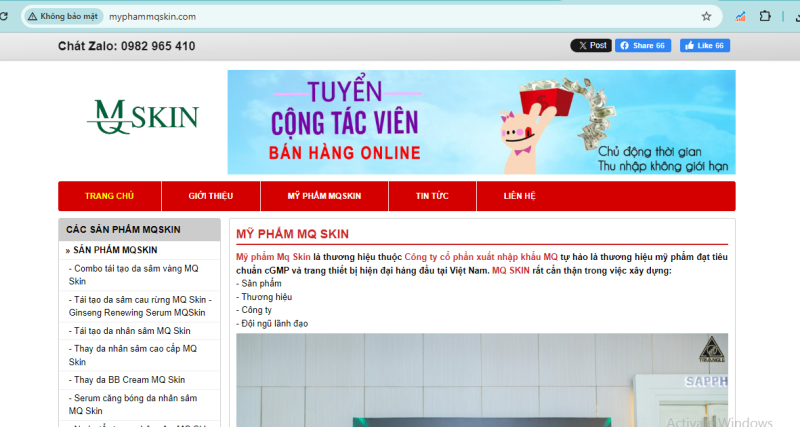Bookmark this page with the star icon
Viewport: 800px width, 427px height.
(706, 16)
